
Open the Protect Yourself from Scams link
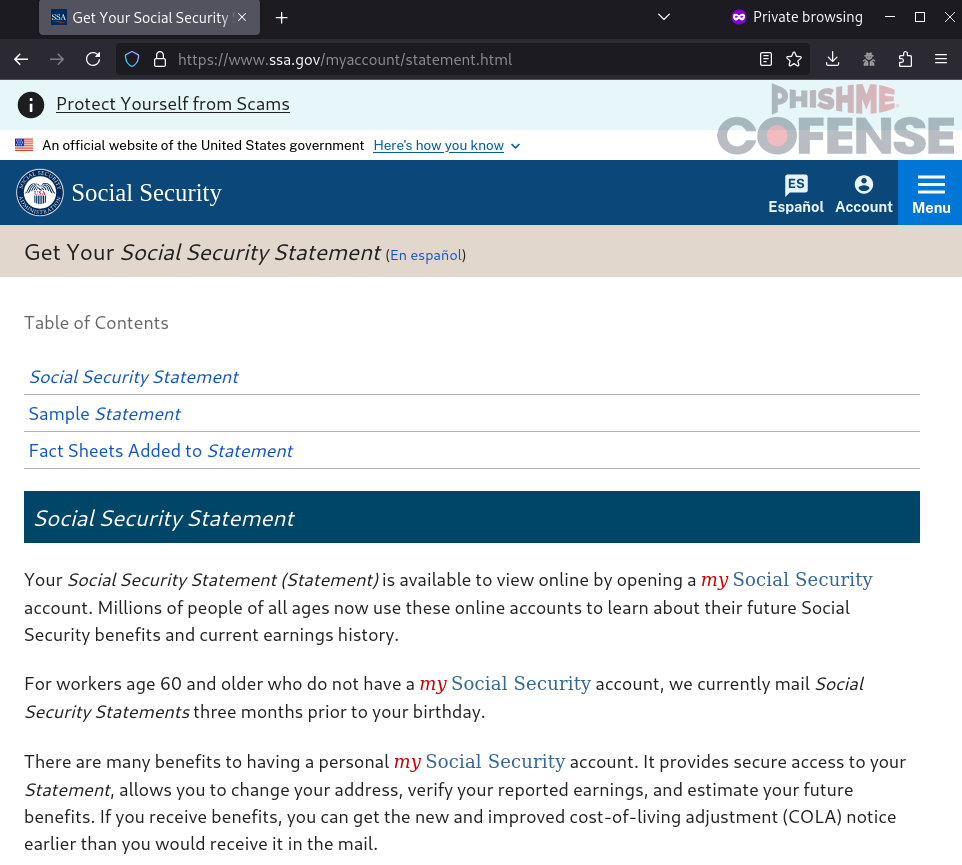click(x=173, y=104)
